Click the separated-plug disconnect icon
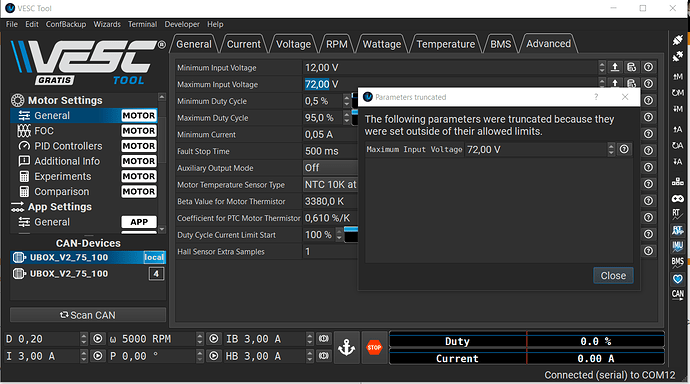Viewport: 690px width, 384px height. 678,56
